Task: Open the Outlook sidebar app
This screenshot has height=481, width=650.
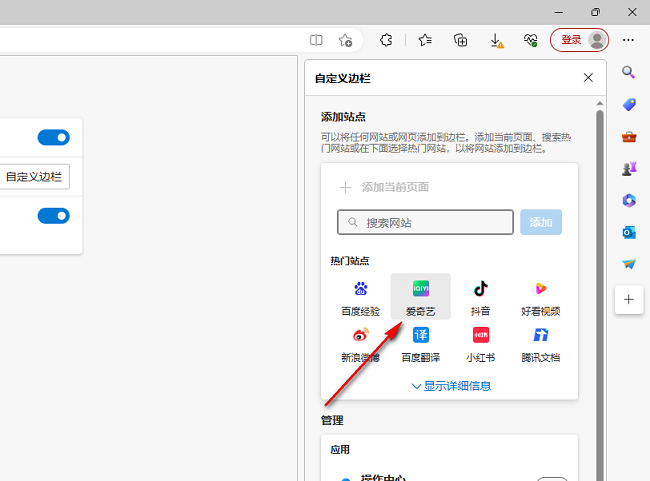Action: click(x=629, y=232)
